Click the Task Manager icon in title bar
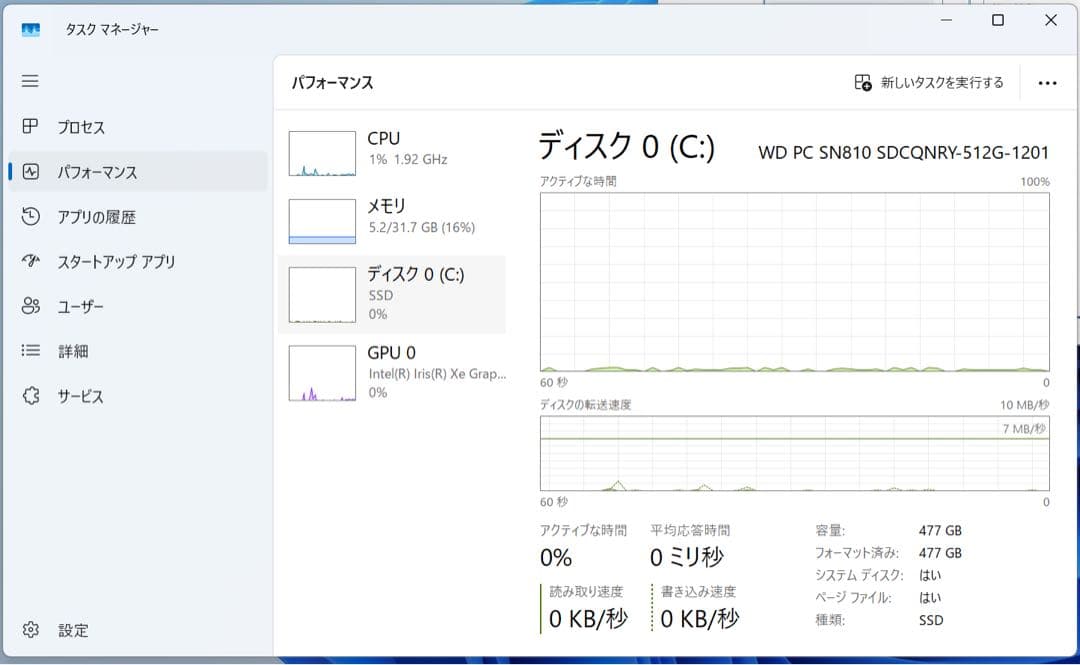 (x=30, y=30)
